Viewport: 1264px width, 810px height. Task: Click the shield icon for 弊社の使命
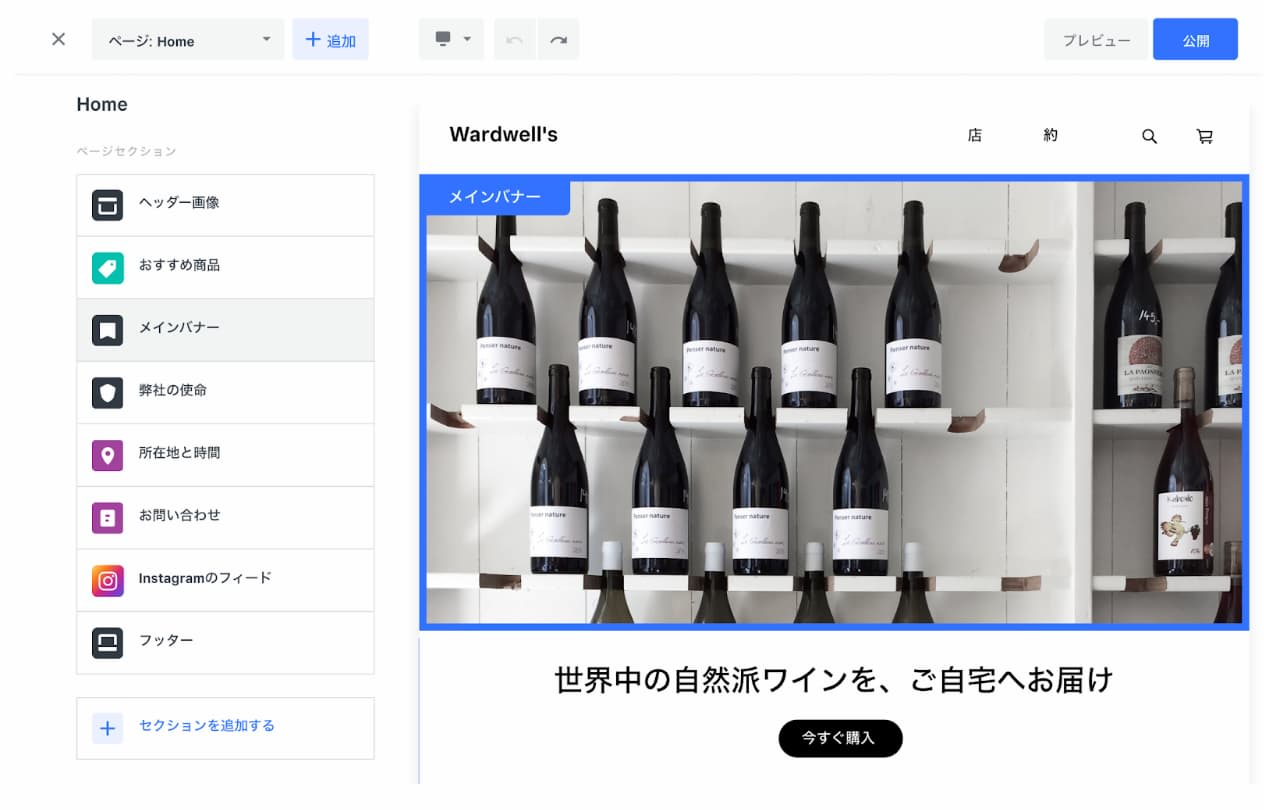107,392
